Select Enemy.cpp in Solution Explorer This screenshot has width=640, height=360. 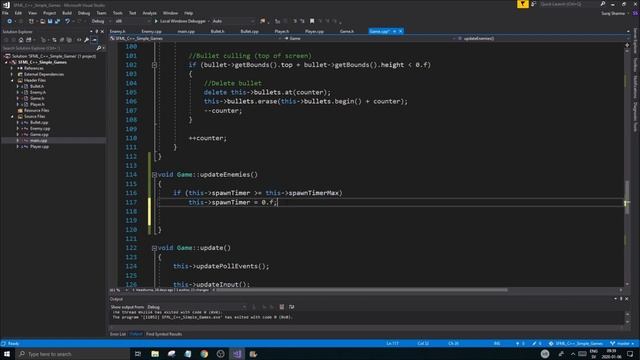pyautogui.click(x=40, y=129)
